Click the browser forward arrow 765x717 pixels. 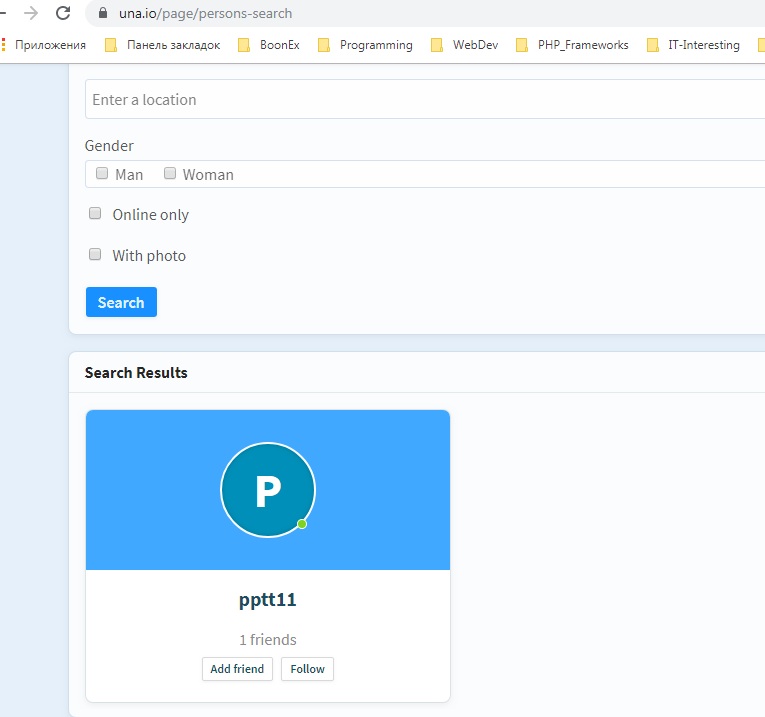point(31,13)
